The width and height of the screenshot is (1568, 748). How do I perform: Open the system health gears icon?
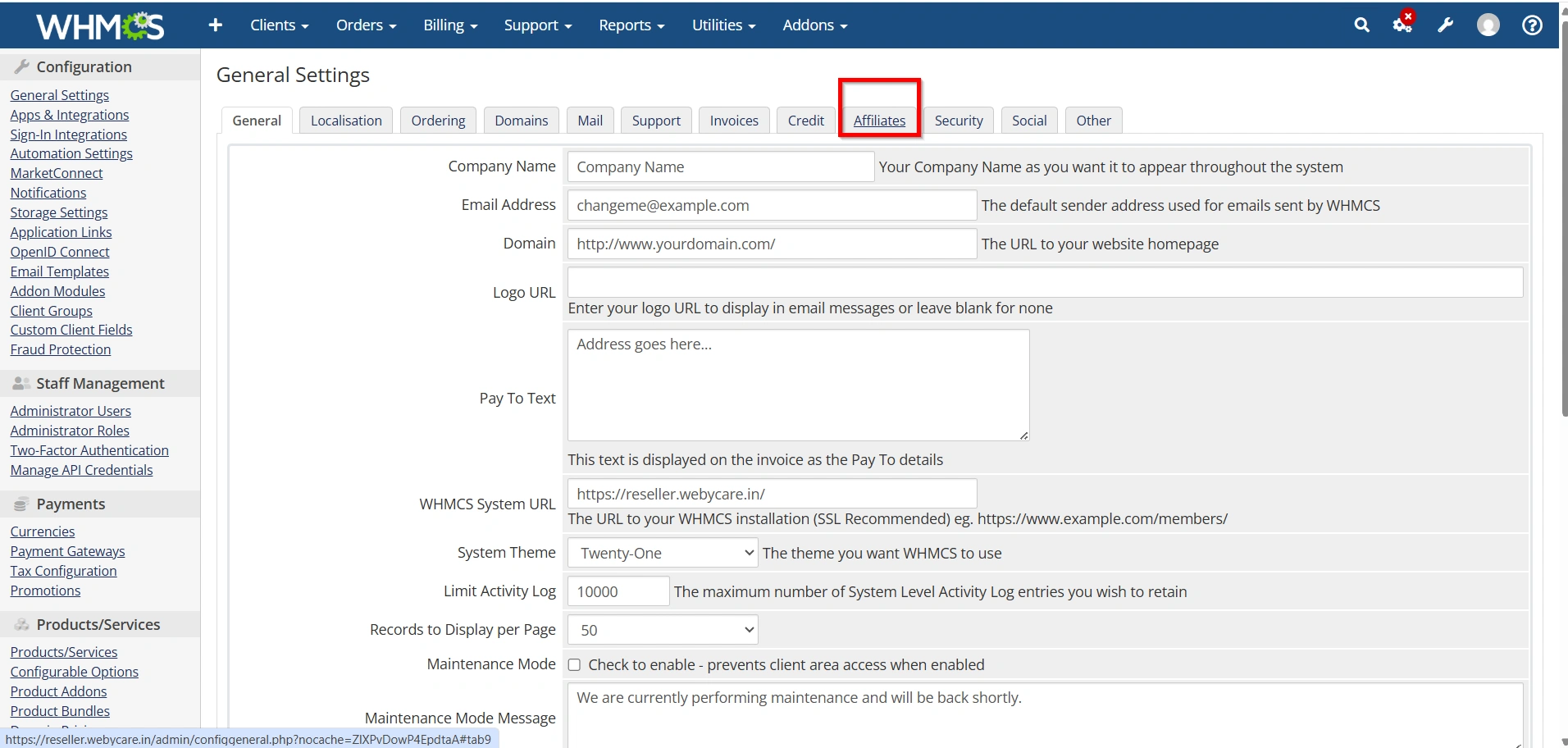(x=1403, y=24)
